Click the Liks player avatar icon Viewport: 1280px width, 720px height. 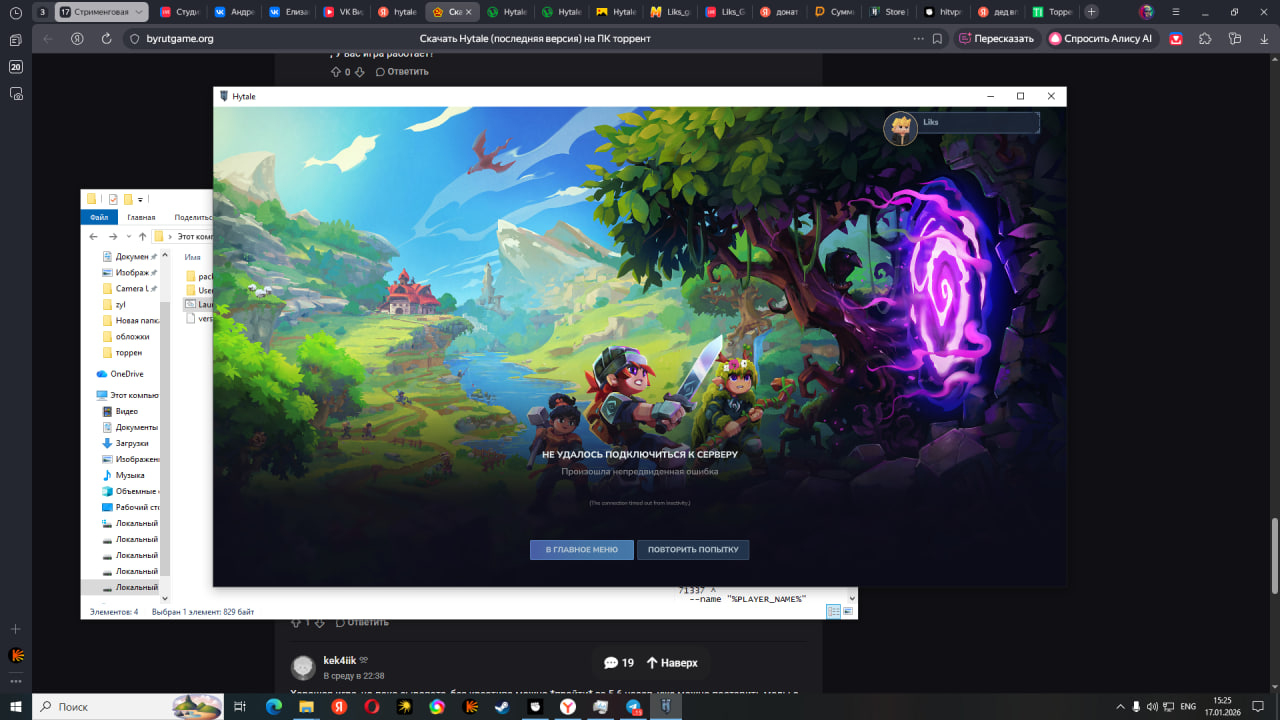coord(901,128)
